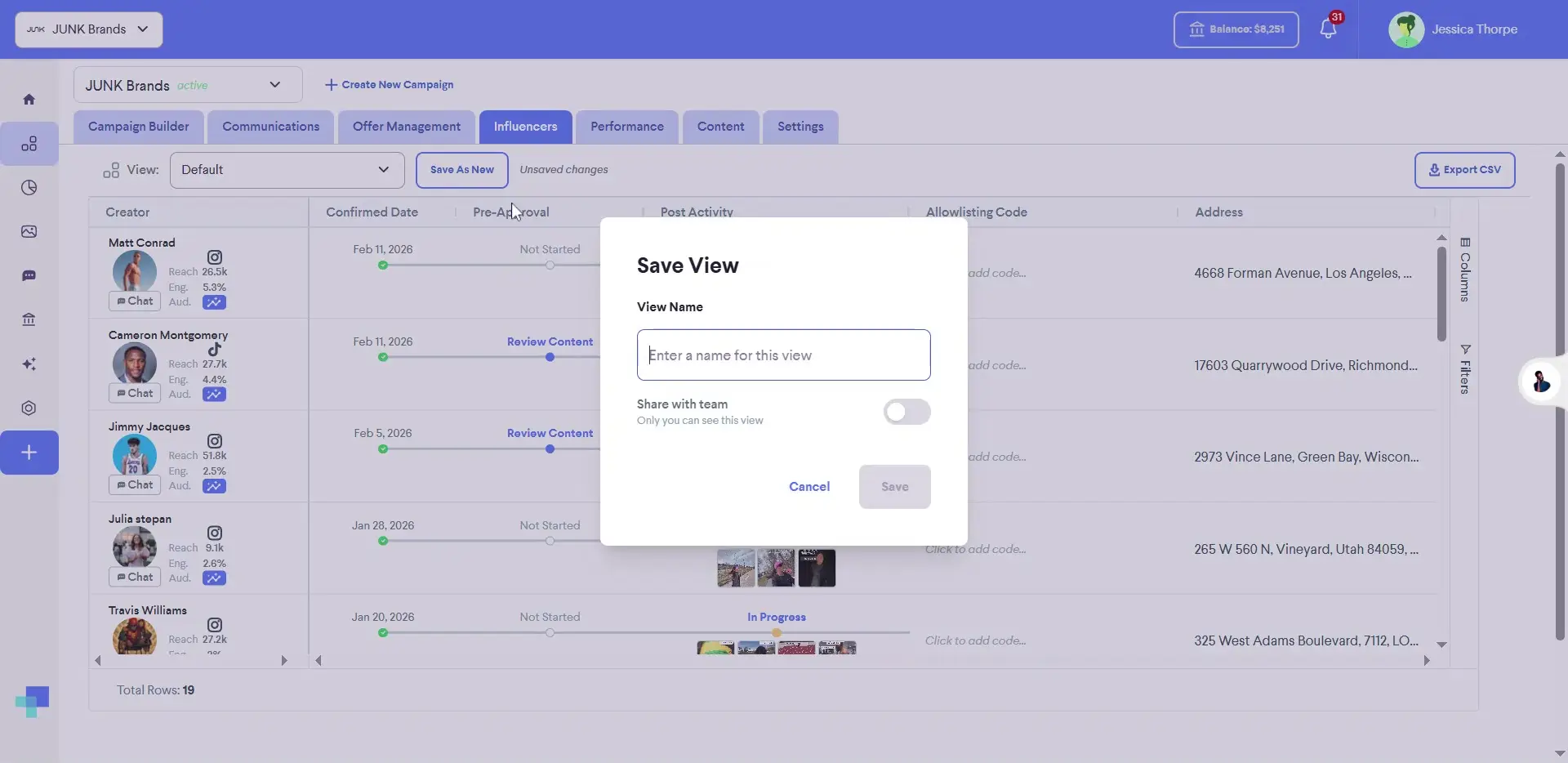
Task: Open the Filters side panel
Action: point(1465,369)
